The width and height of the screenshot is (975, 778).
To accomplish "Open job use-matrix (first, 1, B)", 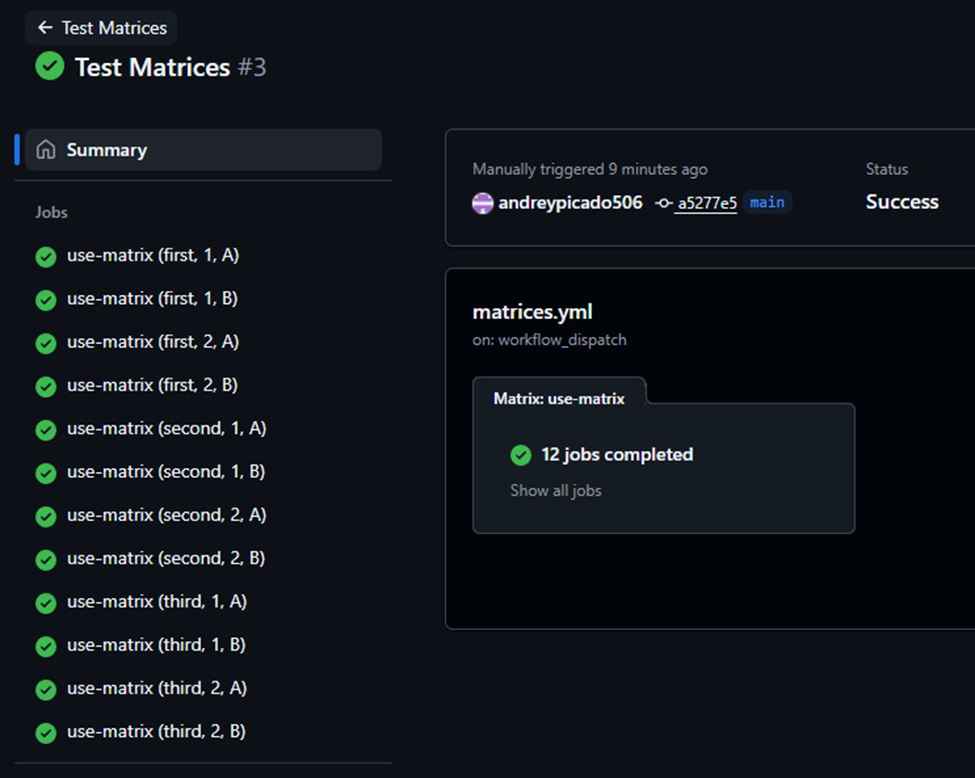I will pyautogui.click(x=152, y=299).
